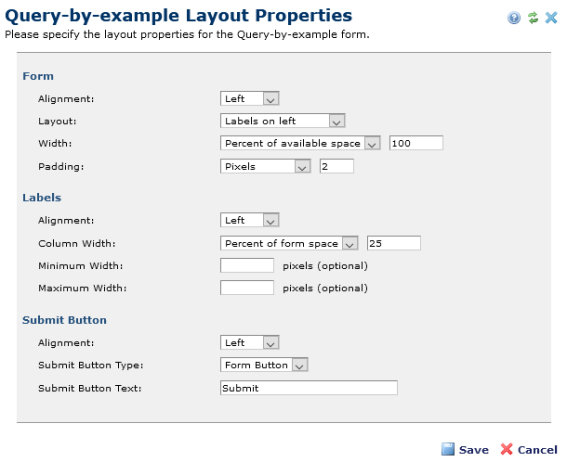Open Width 'Percent of available space' dropdown
The width and height of the screenshot is (567, 462).
click(x=300, y=143)
